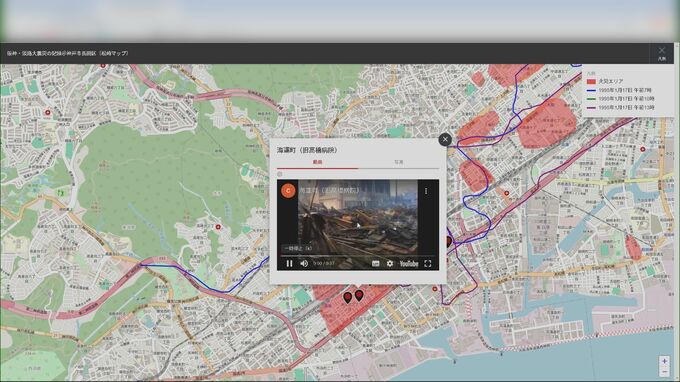Open the video settings gear
The width and height of the screenshot is (680, 382).
tap(390, 263)
